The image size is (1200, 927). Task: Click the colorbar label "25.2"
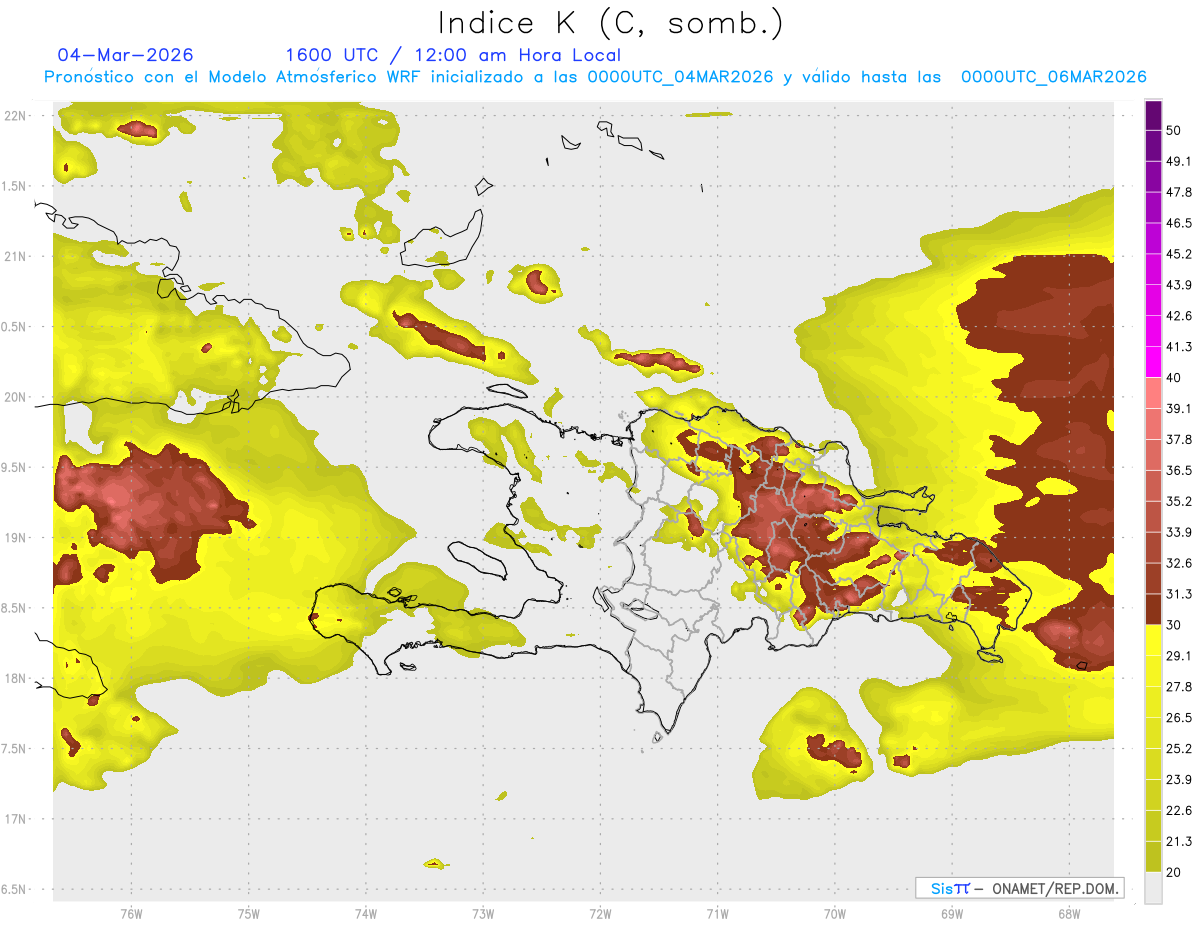(x=1179, y=749)
